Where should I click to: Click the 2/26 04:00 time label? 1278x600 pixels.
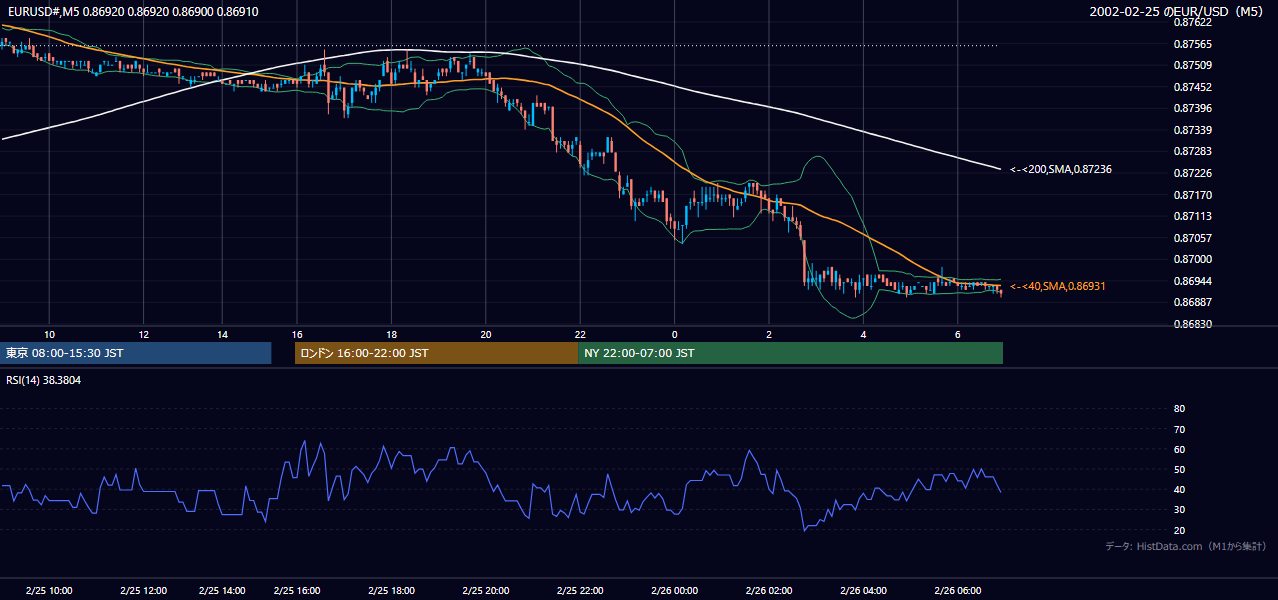pyautogui.click(x=863, y=590)
